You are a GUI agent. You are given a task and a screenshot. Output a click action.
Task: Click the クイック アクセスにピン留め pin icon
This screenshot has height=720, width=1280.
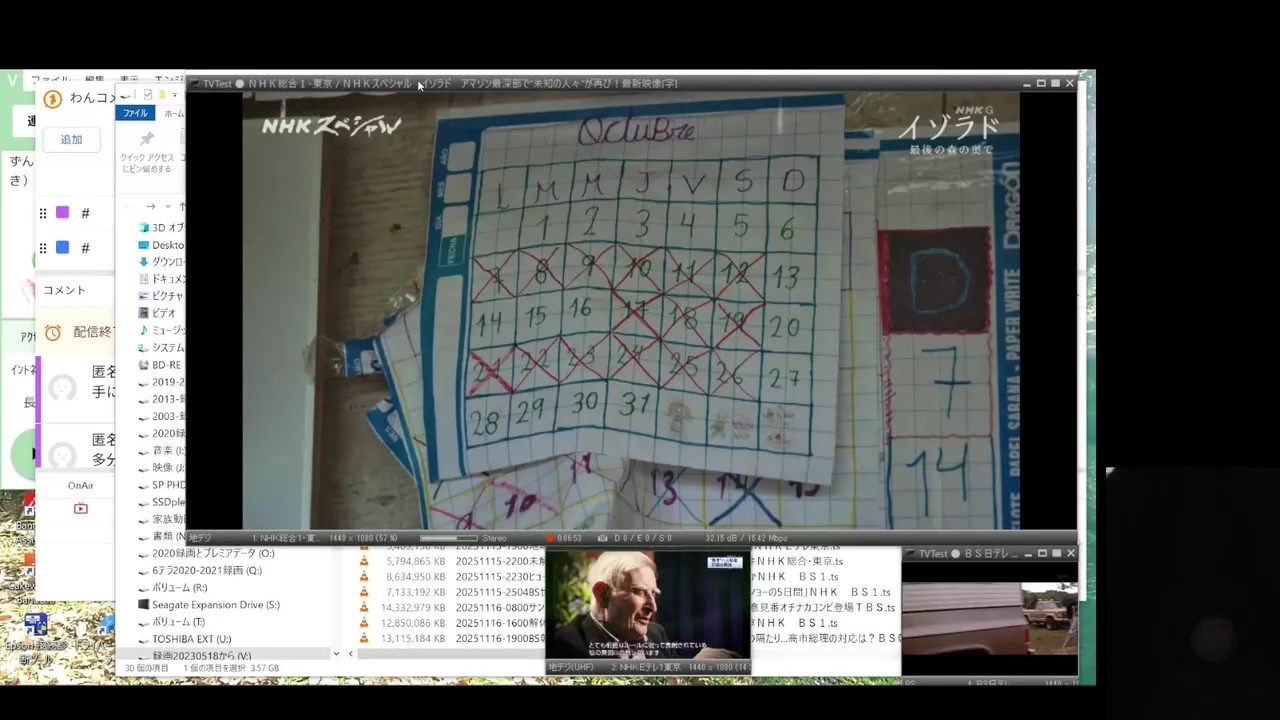point(147,139)
